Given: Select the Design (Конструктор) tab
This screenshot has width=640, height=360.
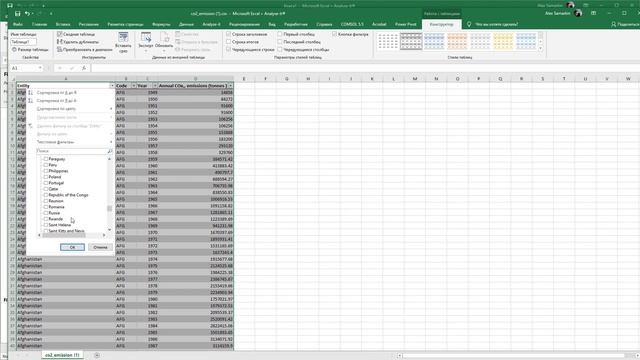Looking at the screenshot, I should (x=442, y=24).
